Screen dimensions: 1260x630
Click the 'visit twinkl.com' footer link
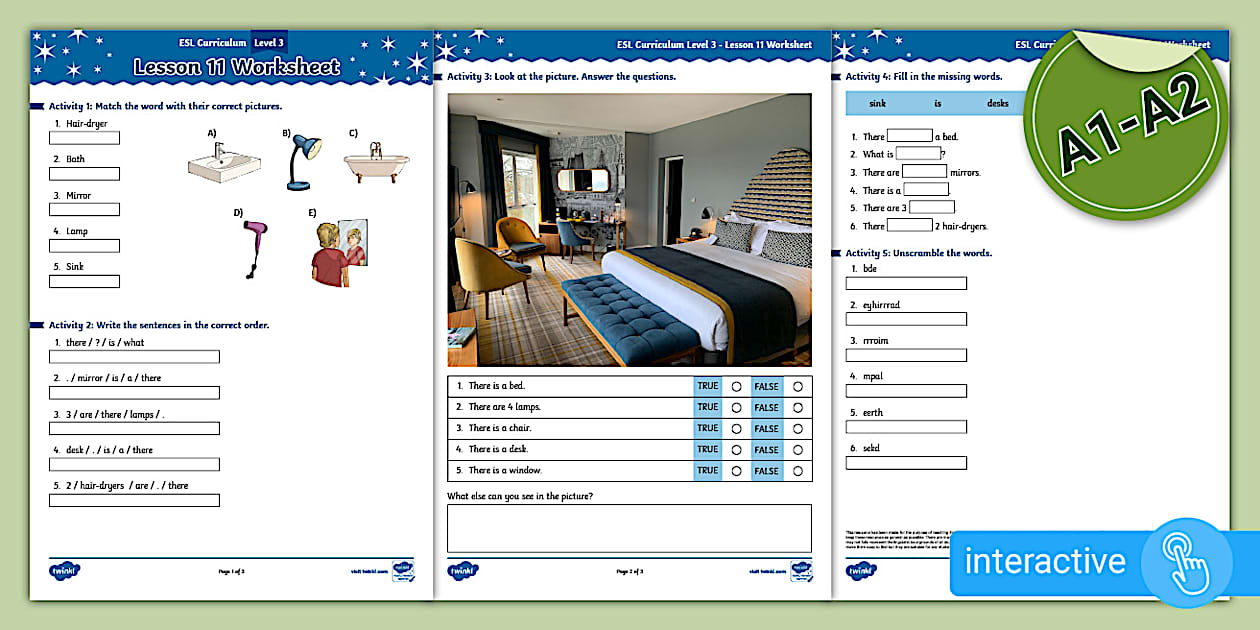(x=367, y=571)
